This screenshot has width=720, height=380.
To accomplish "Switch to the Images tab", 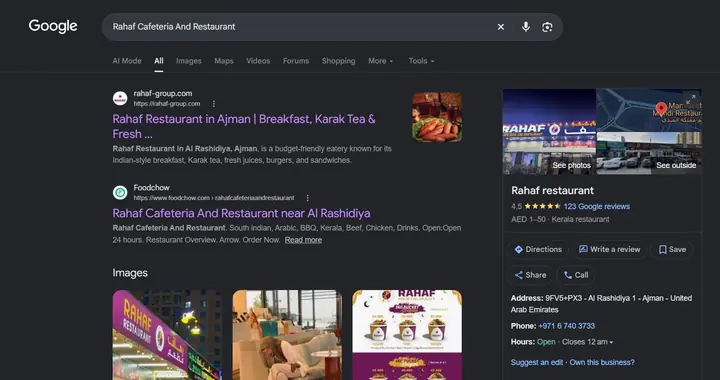I will click(189, 61).
